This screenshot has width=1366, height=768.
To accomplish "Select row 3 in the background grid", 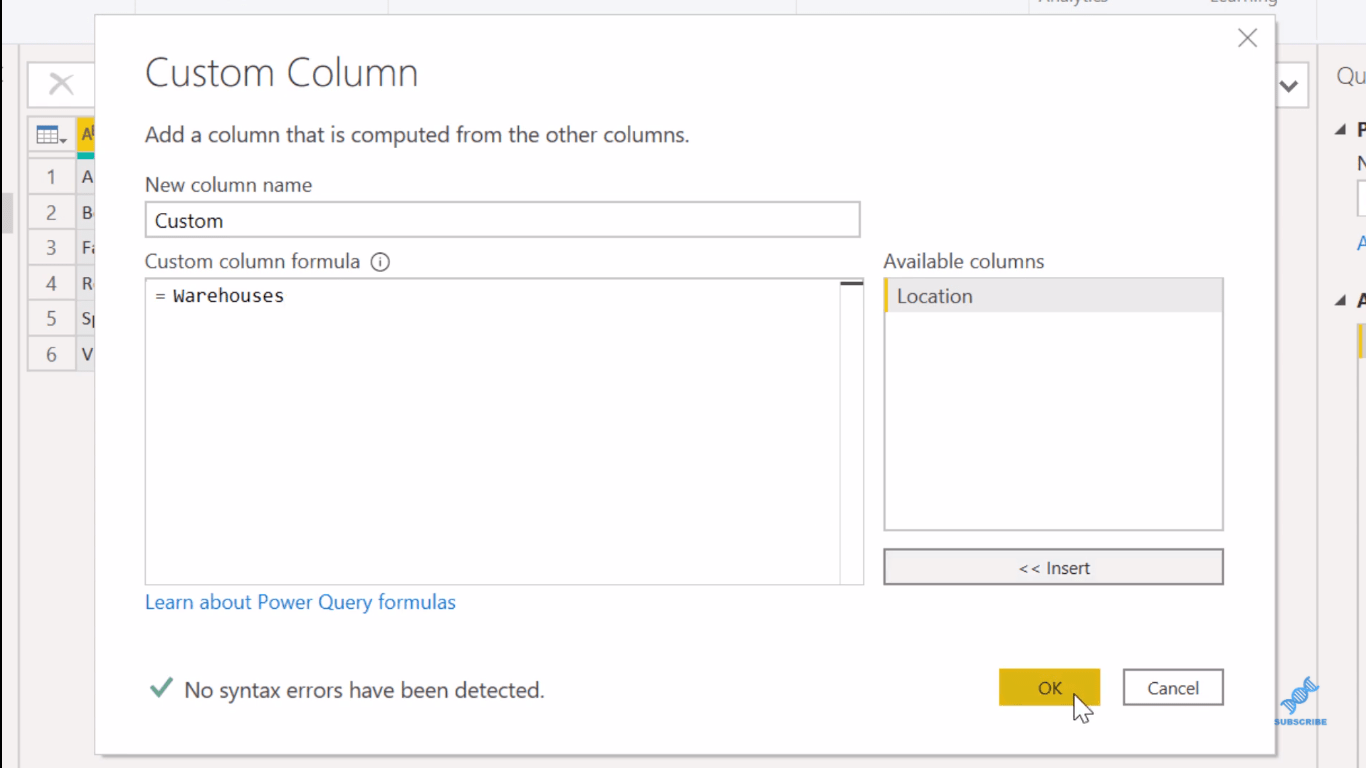I will [51, 247].
